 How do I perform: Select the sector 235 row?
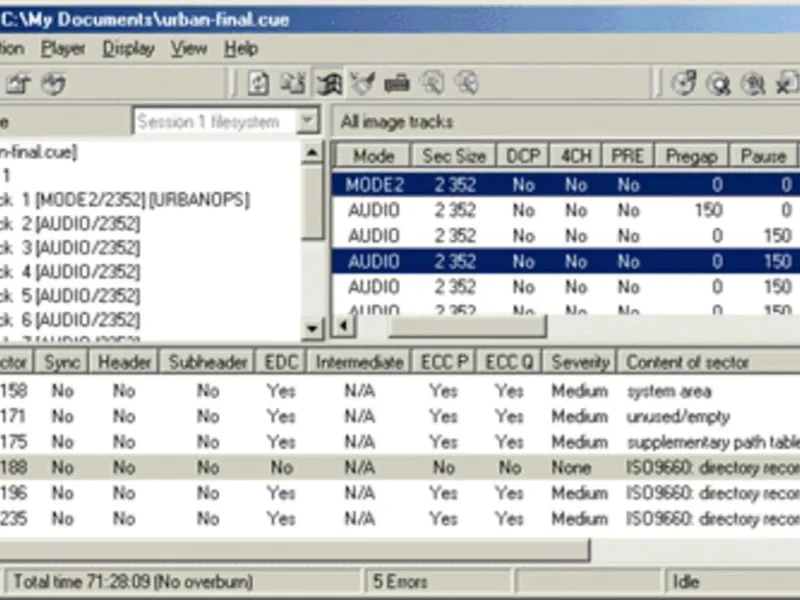click(x=400, y=518)
